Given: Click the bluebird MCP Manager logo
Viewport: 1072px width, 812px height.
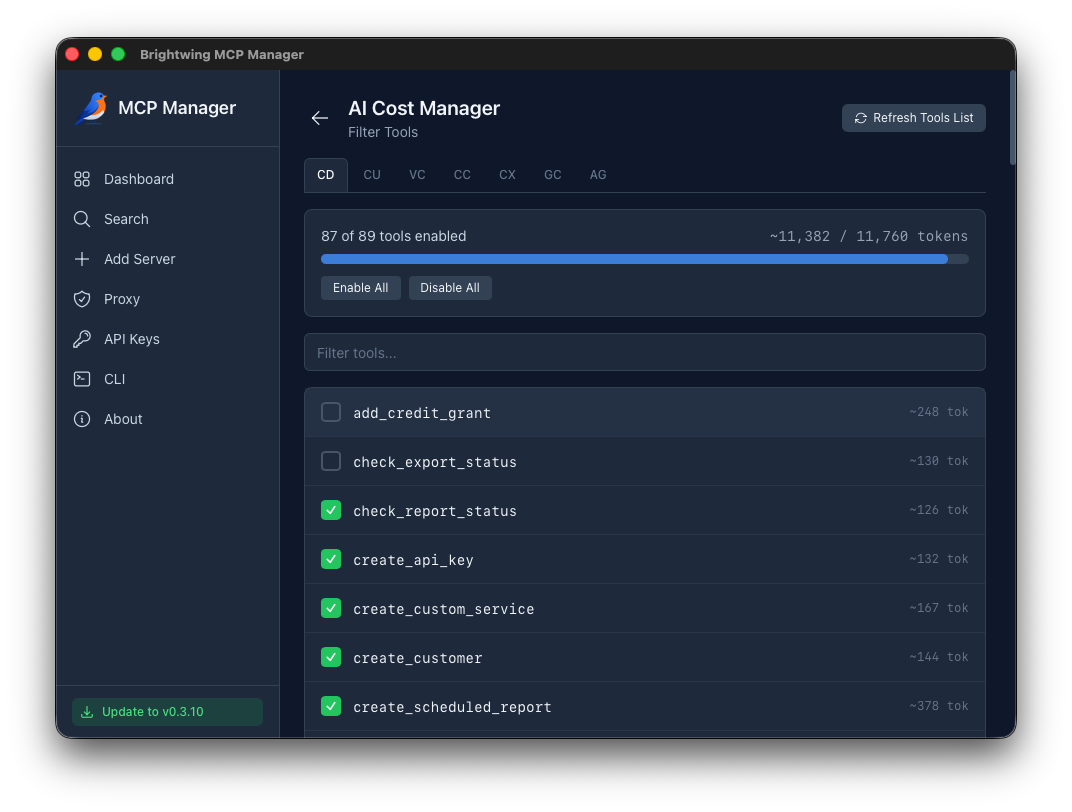Looking at the screenshot, I should (x=91, y=107).
